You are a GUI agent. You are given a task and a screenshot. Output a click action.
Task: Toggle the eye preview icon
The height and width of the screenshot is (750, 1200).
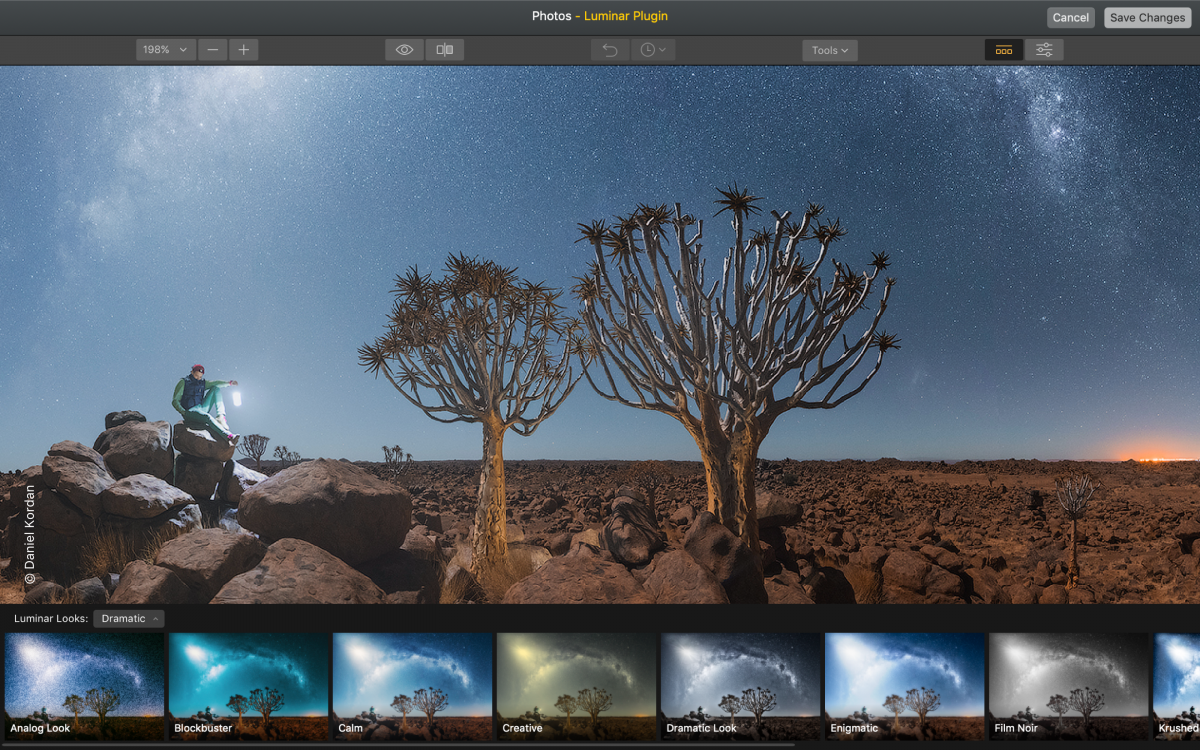pos(405,50)
